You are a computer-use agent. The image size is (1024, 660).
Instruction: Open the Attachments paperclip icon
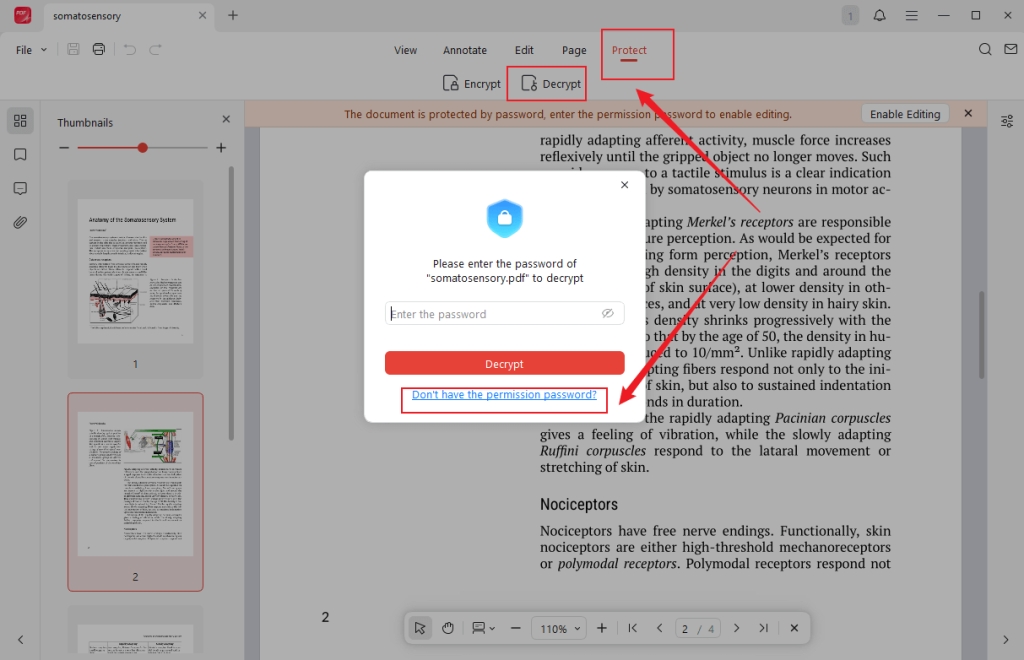pyautogui.click(x=20, y=222)
